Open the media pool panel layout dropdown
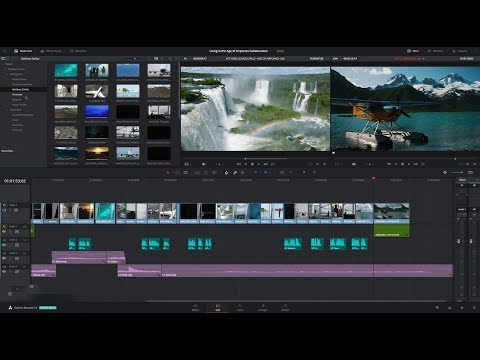 pos(4,58)
